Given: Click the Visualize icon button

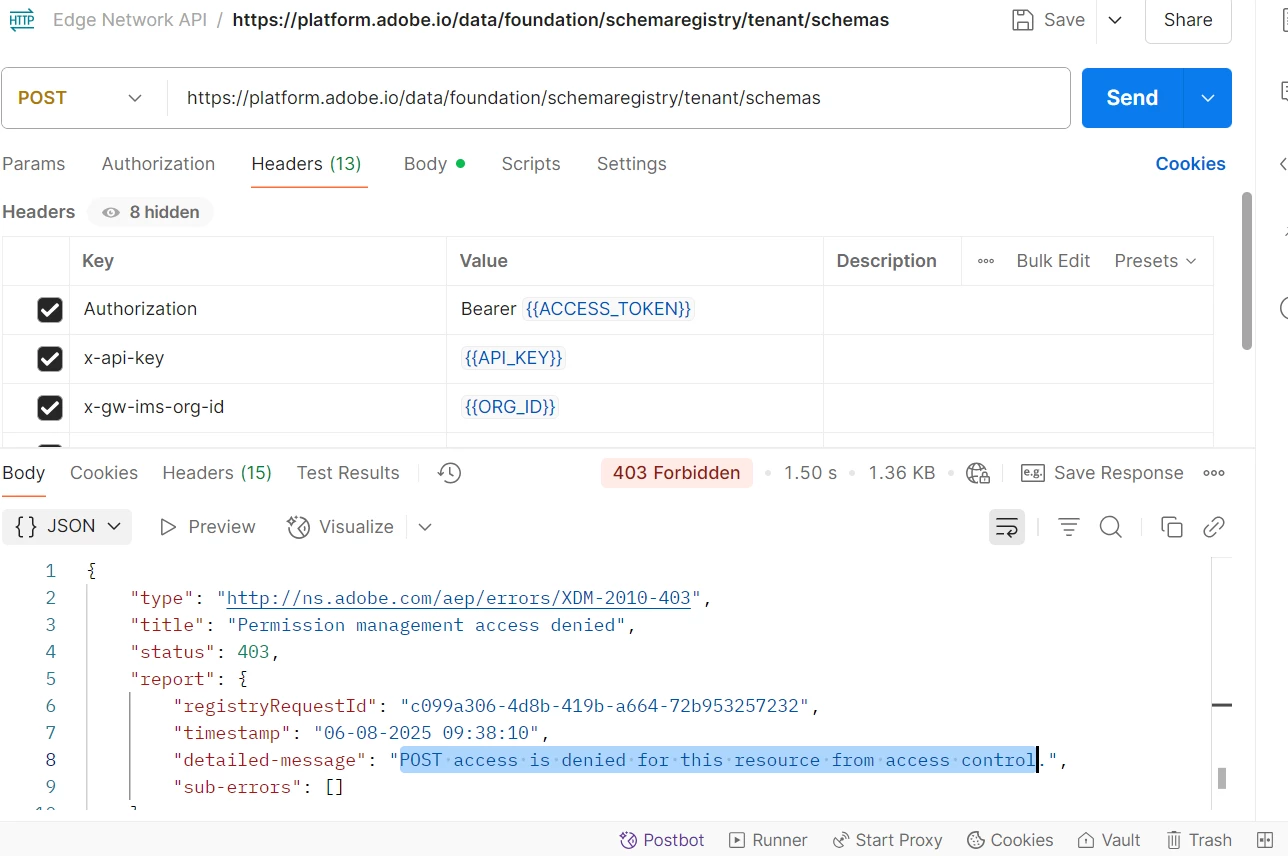Looking at the screenshot, I should 340,527.
